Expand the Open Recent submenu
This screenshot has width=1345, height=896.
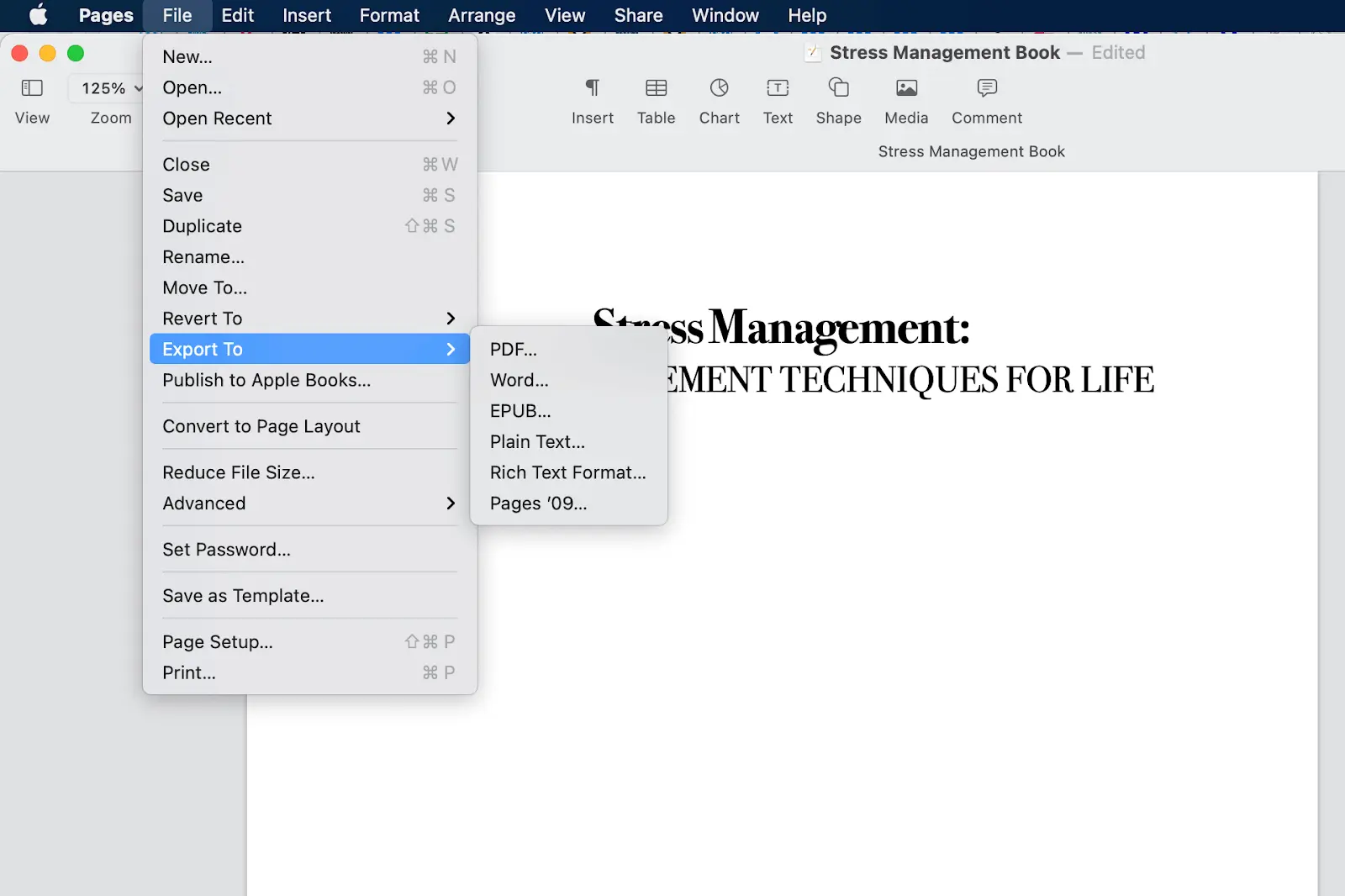[217, 119]
